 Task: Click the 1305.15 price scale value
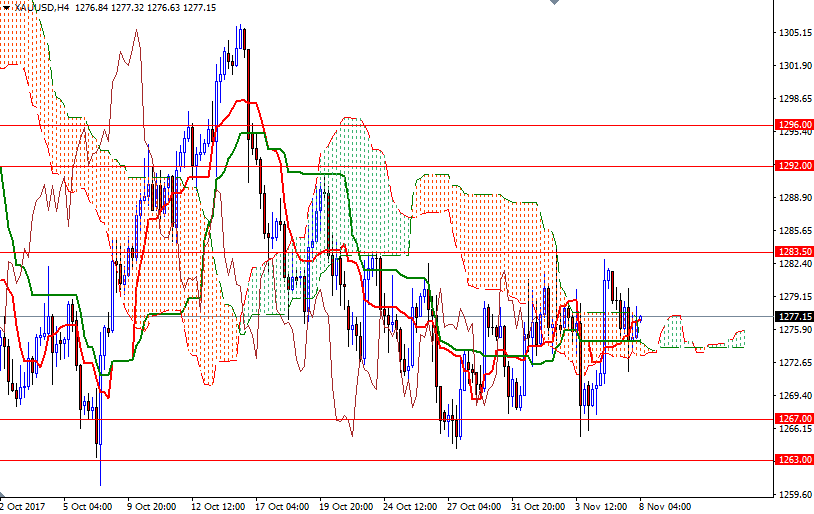[x=794, y=33]
